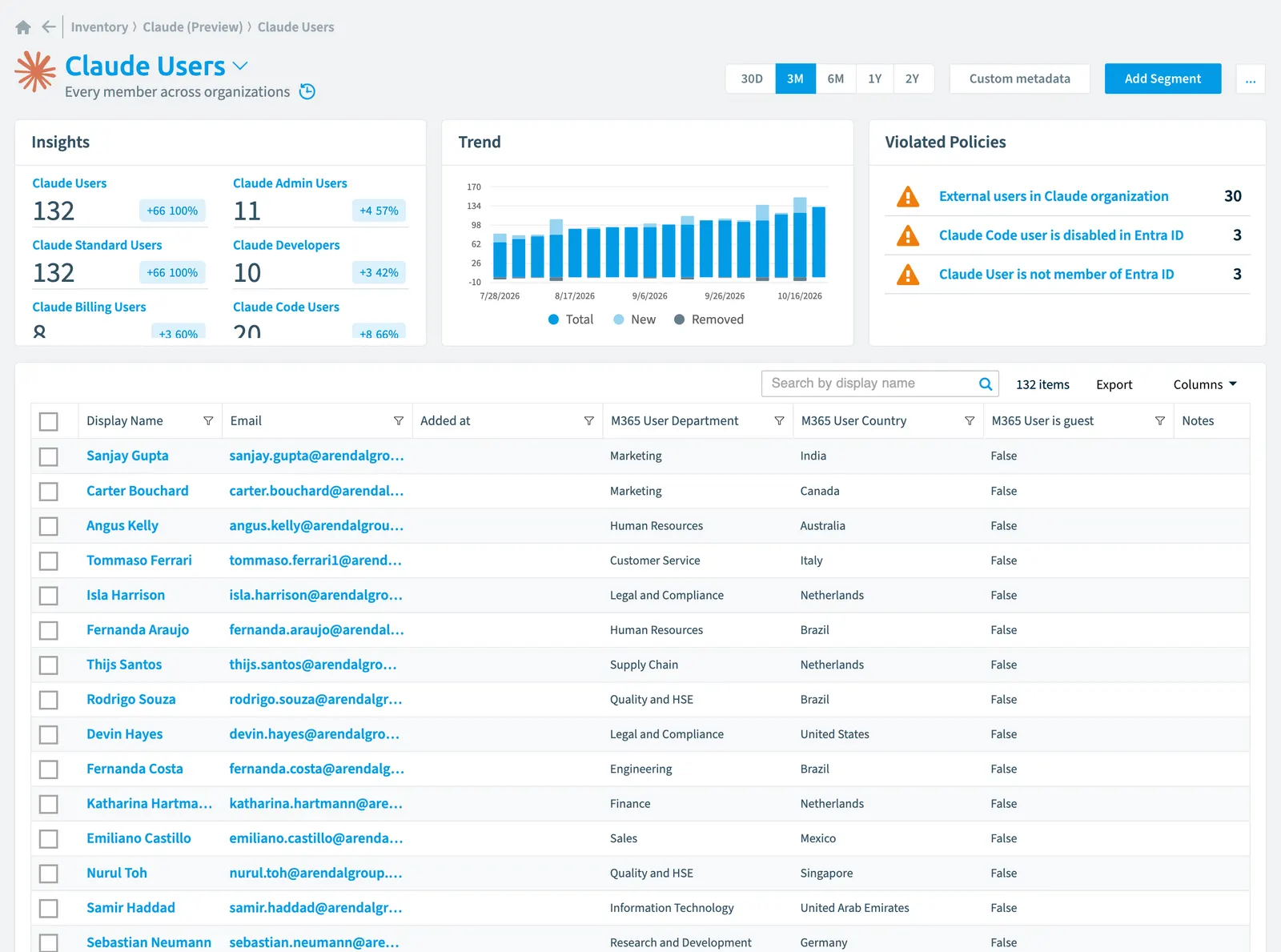This screenshot has width=1281, height=952.
Task: Open filter for M365 User is guest column
Action: tap(1160, 421)
